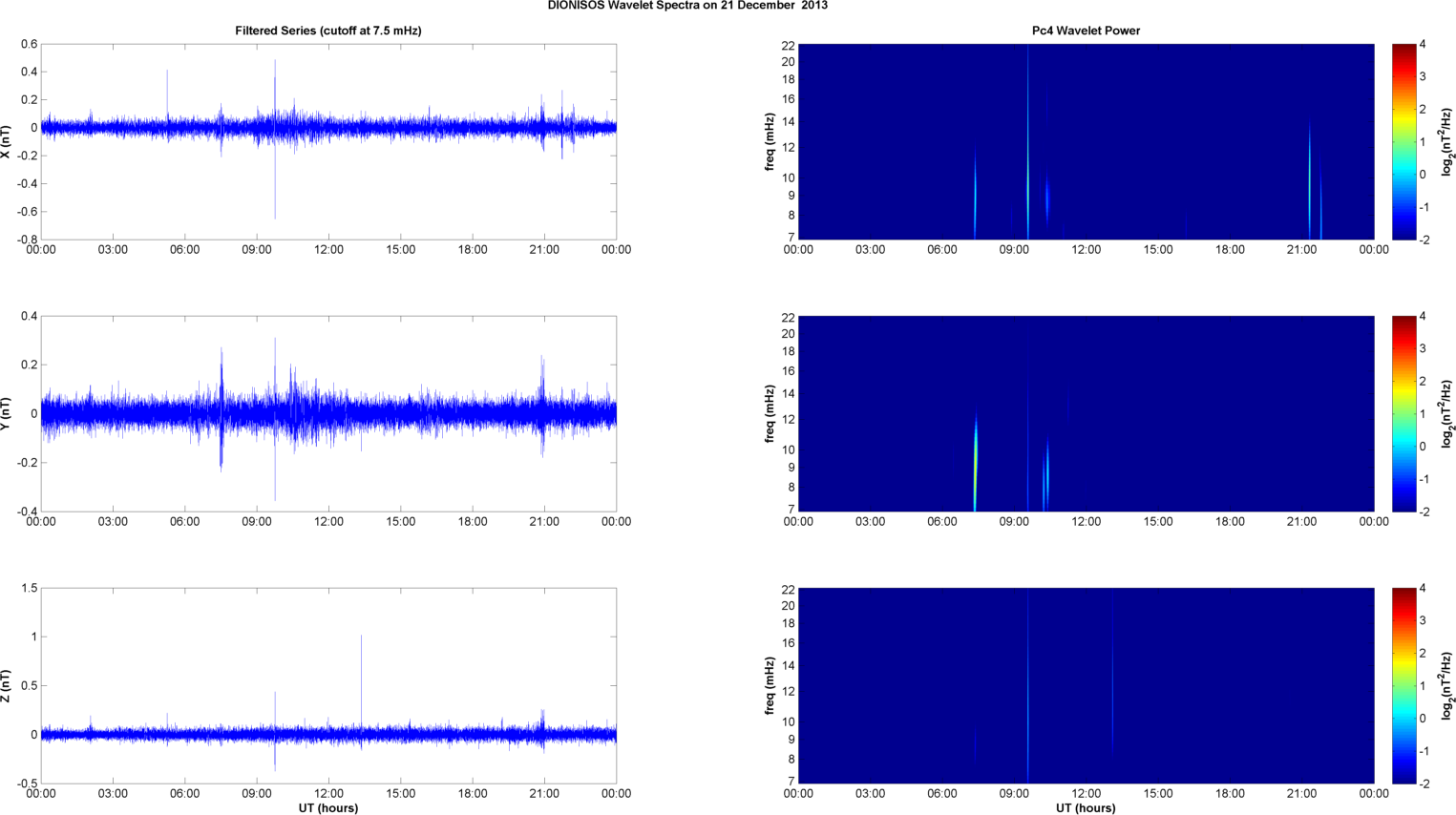Click the "X (nT)" axis label

pos(7,141)
